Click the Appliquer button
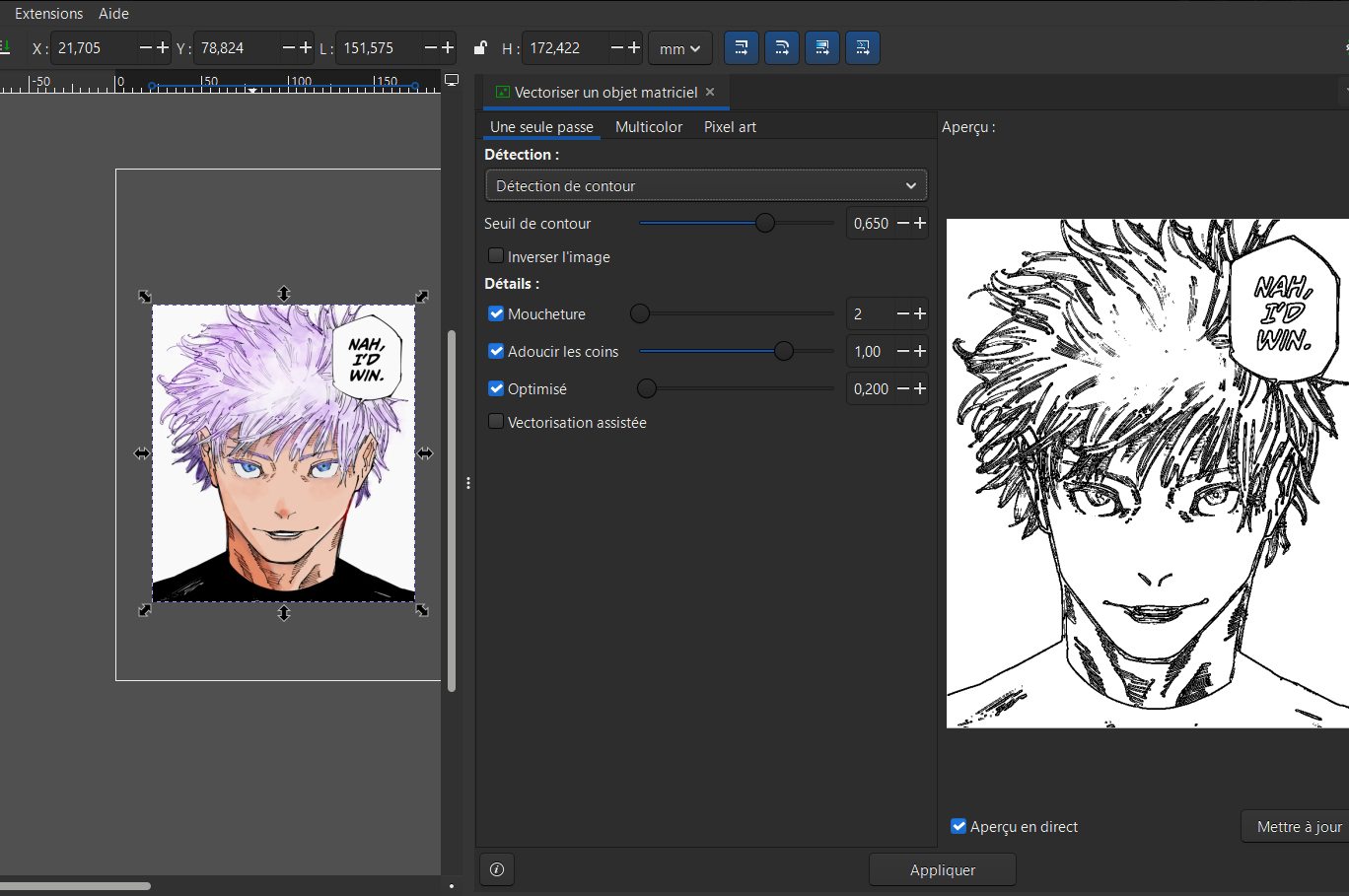Viewport: 1349px width, 896px height. pyautogui.click(x=943, y=869)
